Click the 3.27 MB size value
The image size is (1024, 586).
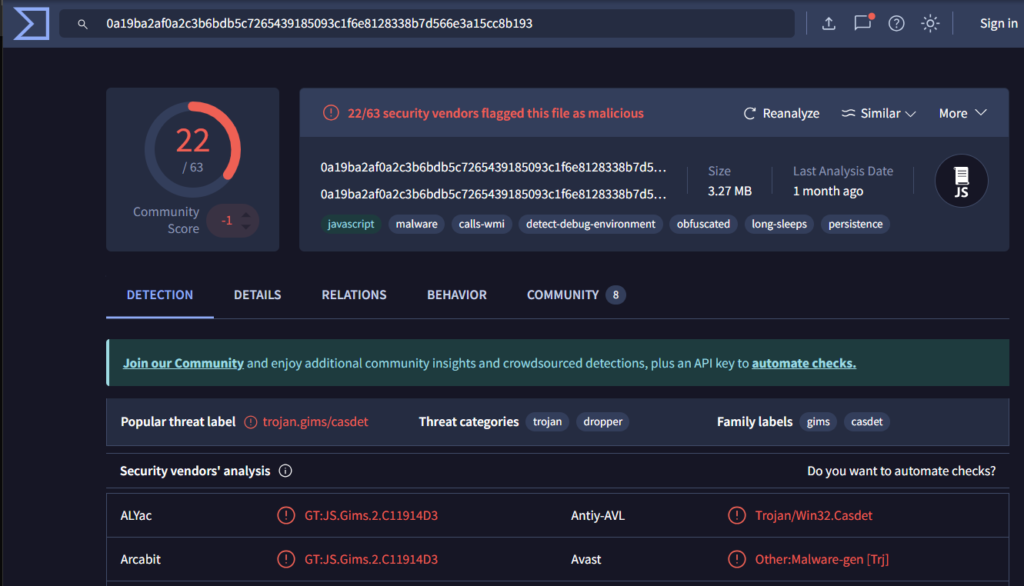point(729,191)
